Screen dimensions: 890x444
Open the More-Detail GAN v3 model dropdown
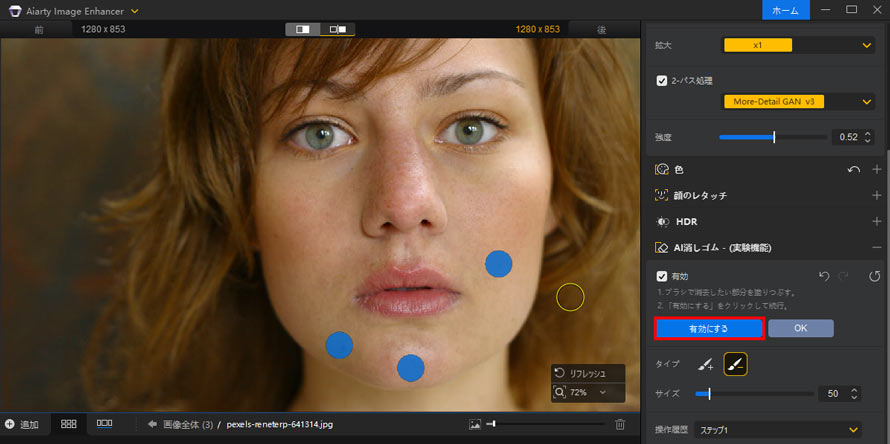[x=797, y=102]
